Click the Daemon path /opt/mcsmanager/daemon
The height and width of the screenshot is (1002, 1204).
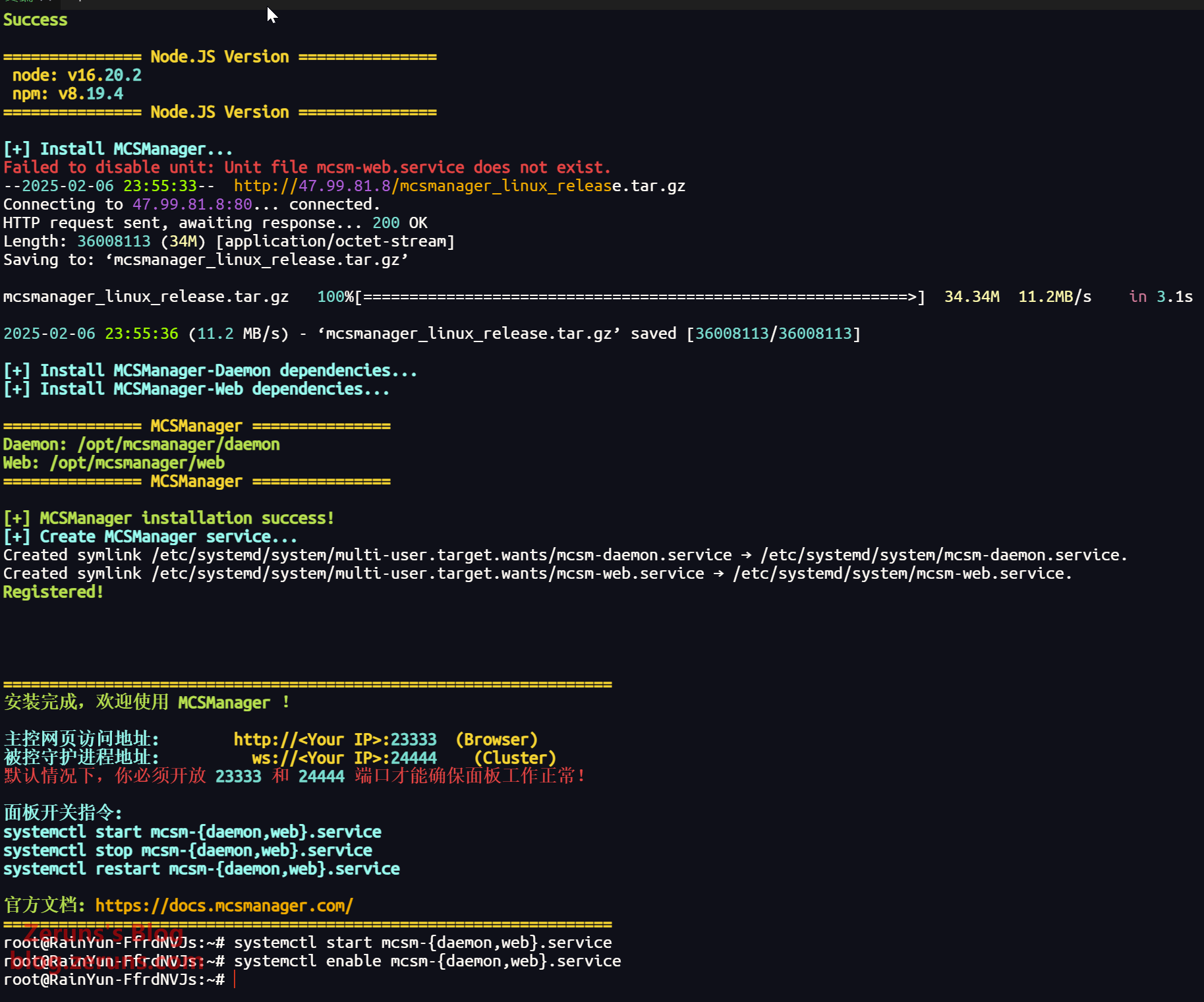[179, 444]
